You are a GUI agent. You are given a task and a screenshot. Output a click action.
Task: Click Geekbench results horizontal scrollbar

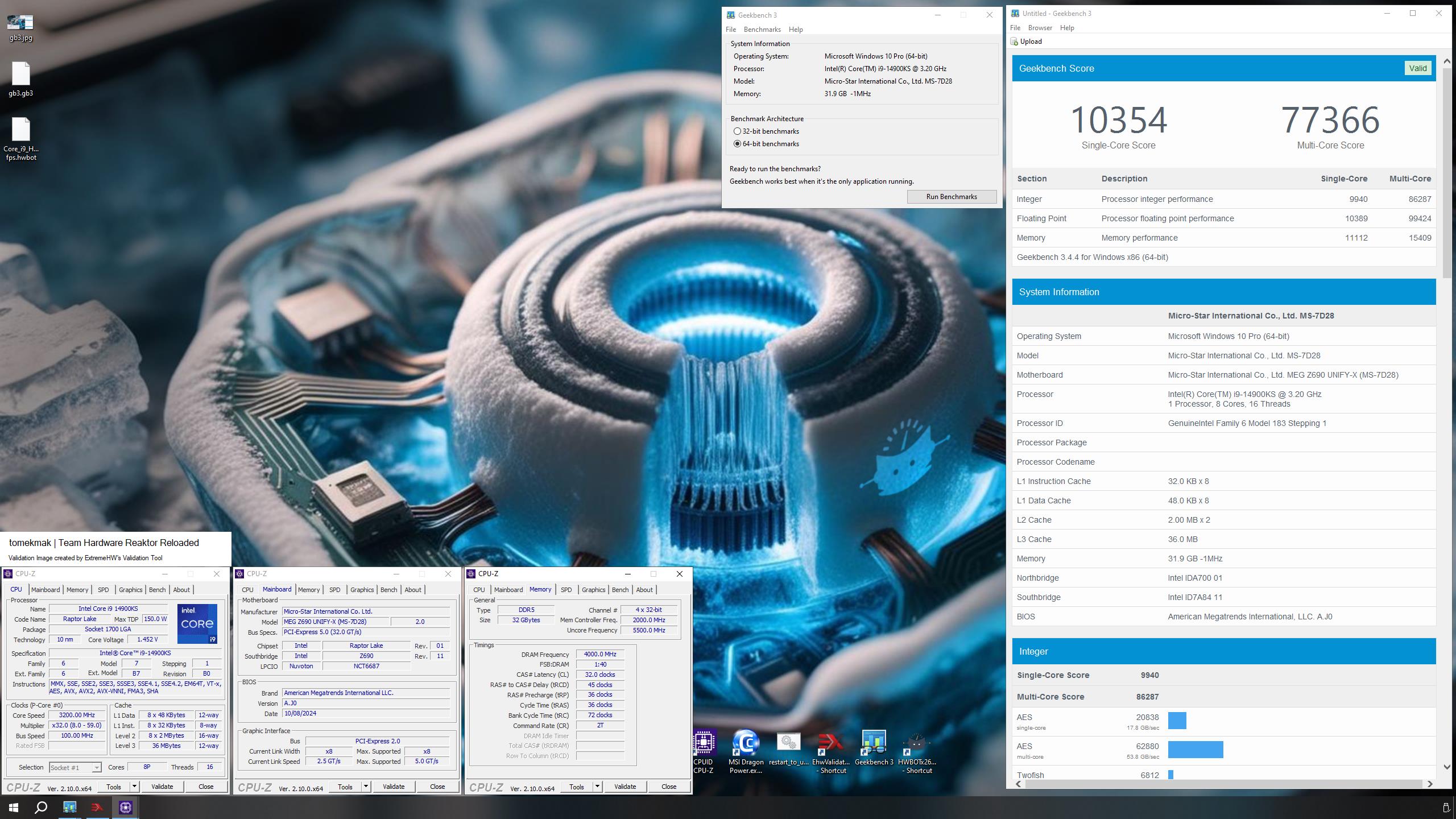pyautogui.click(x=1223, y=784)
